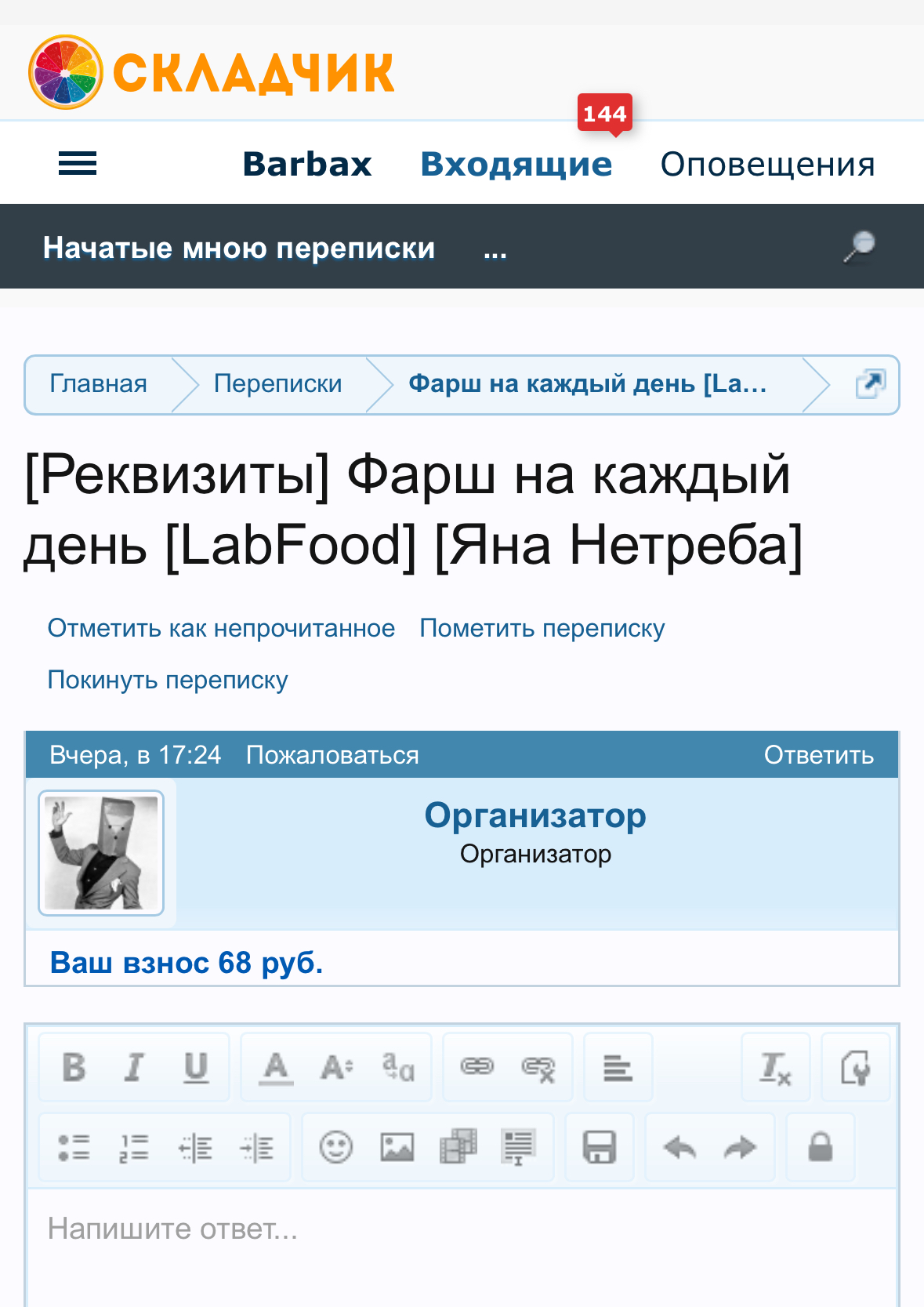
Task: Open the Оповещения notifications tab
Action: pyautogui.click(x=767, y=164)
